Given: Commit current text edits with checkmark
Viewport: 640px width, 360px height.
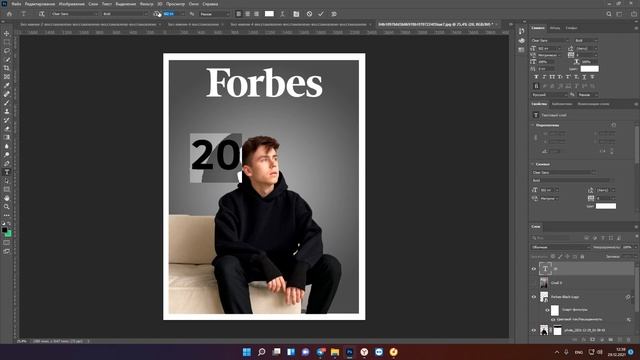Looking at the screenshot, I should 321,14.
